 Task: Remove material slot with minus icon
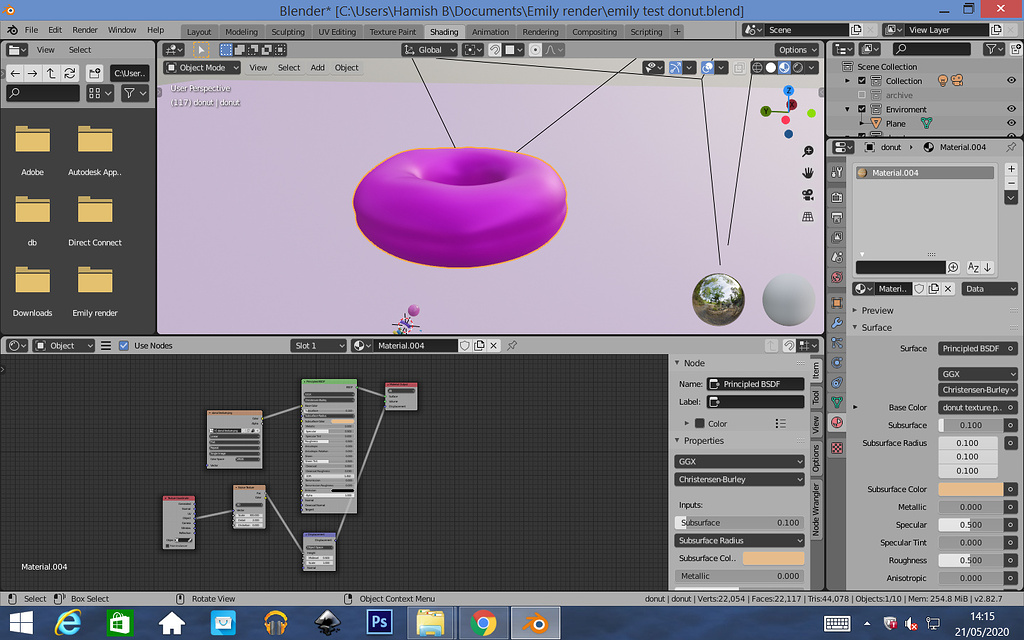[x=1011, y=183]
